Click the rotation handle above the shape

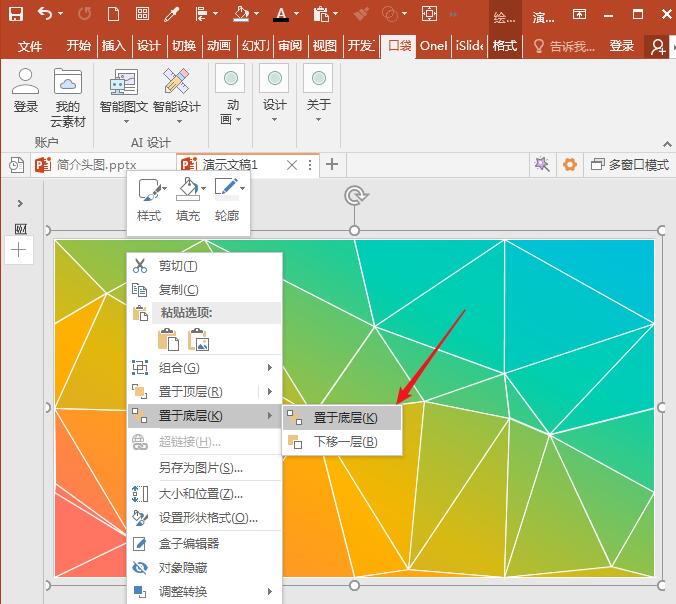(x=354, y=195)
